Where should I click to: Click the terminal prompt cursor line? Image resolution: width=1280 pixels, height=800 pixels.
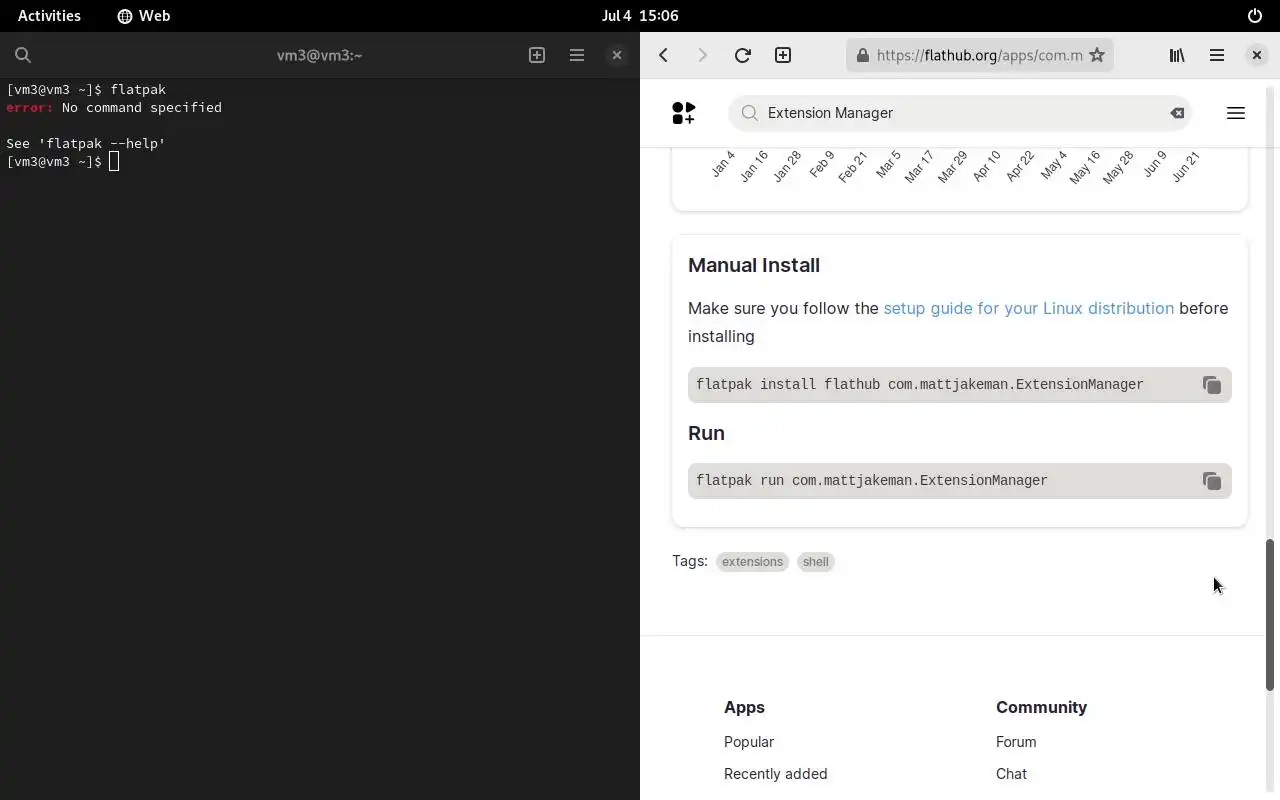click(62, 161)
